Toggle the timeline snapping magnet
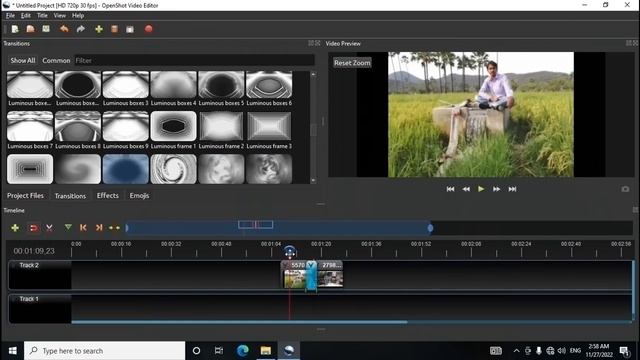The image size is (640, 360). coord(33,228)
